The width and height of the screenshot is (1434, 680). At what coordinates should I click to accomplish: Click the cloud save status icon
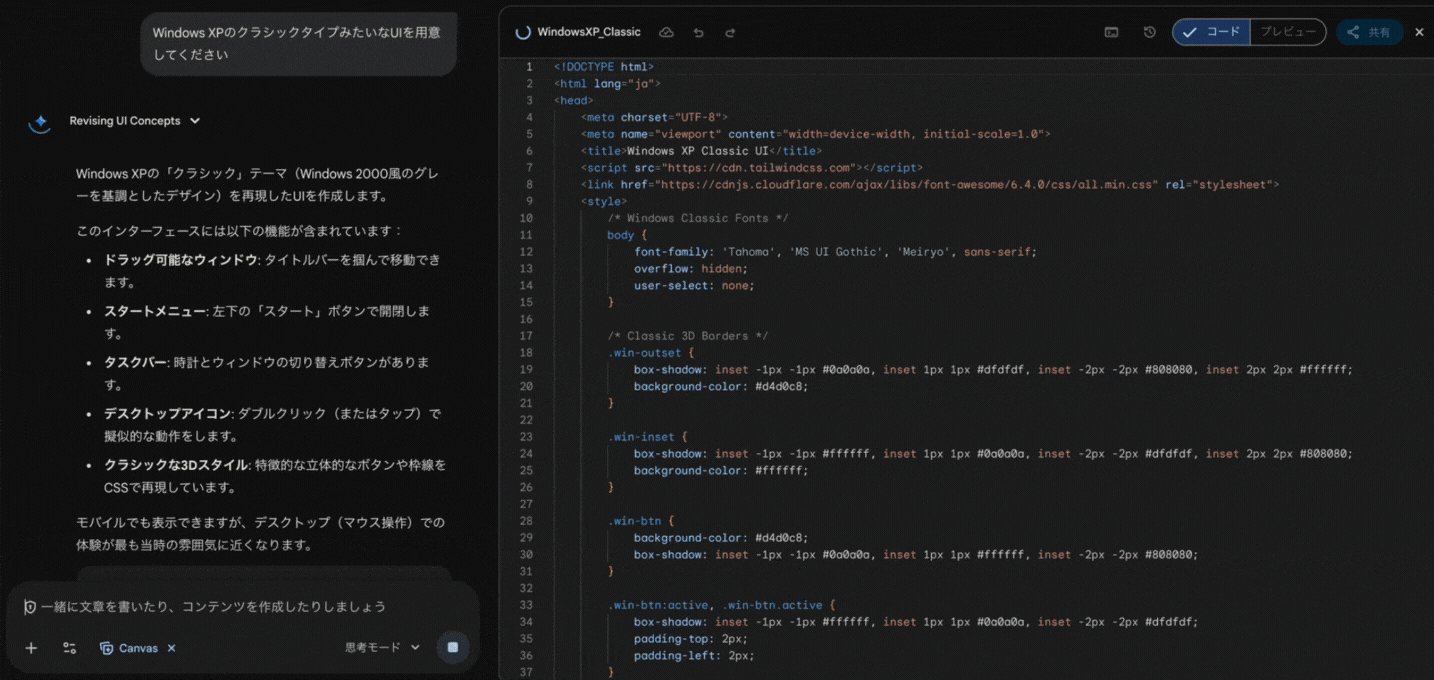(666, 32)
